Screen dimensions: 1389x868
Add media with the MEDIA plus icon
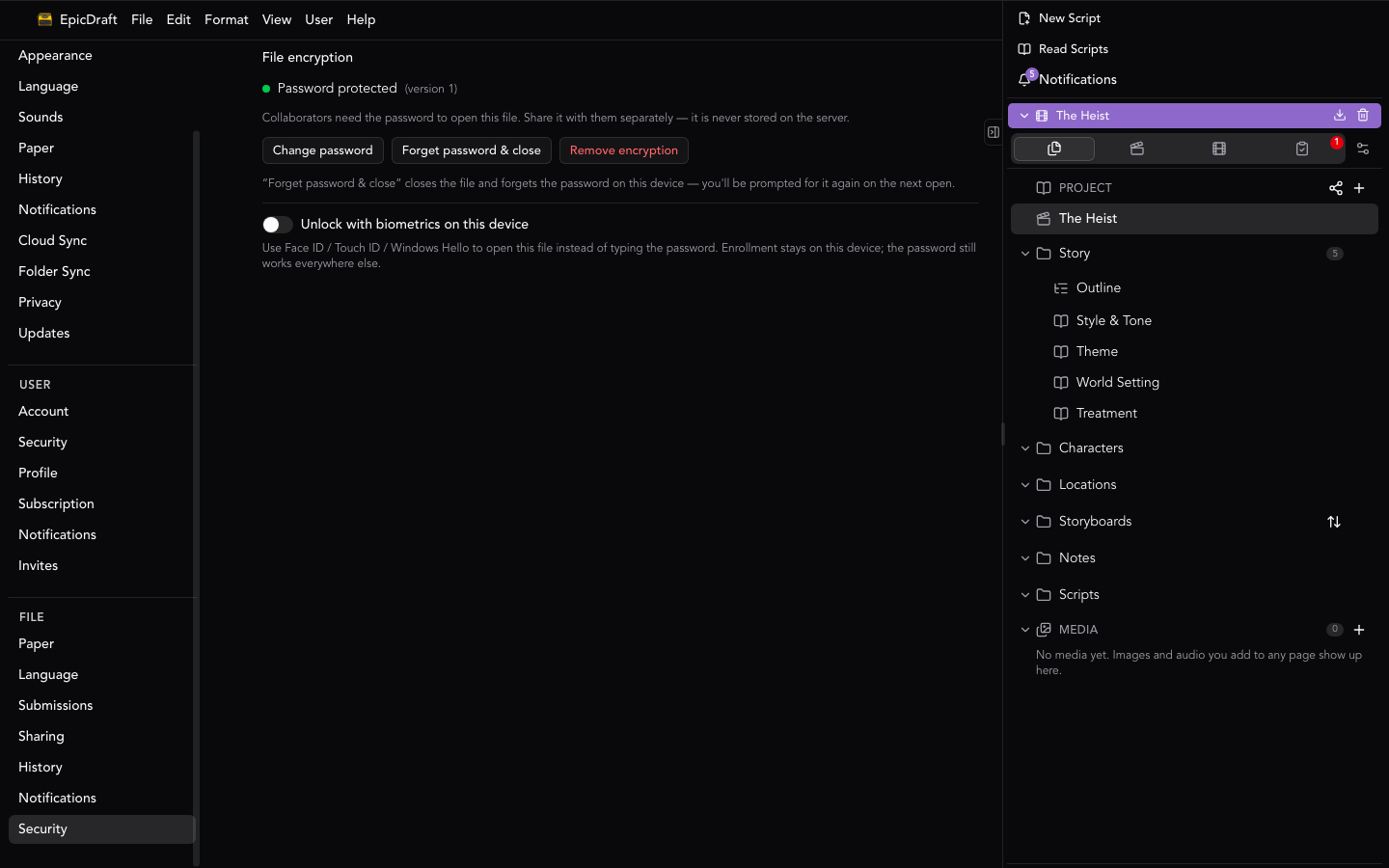tap(1359, 630)
